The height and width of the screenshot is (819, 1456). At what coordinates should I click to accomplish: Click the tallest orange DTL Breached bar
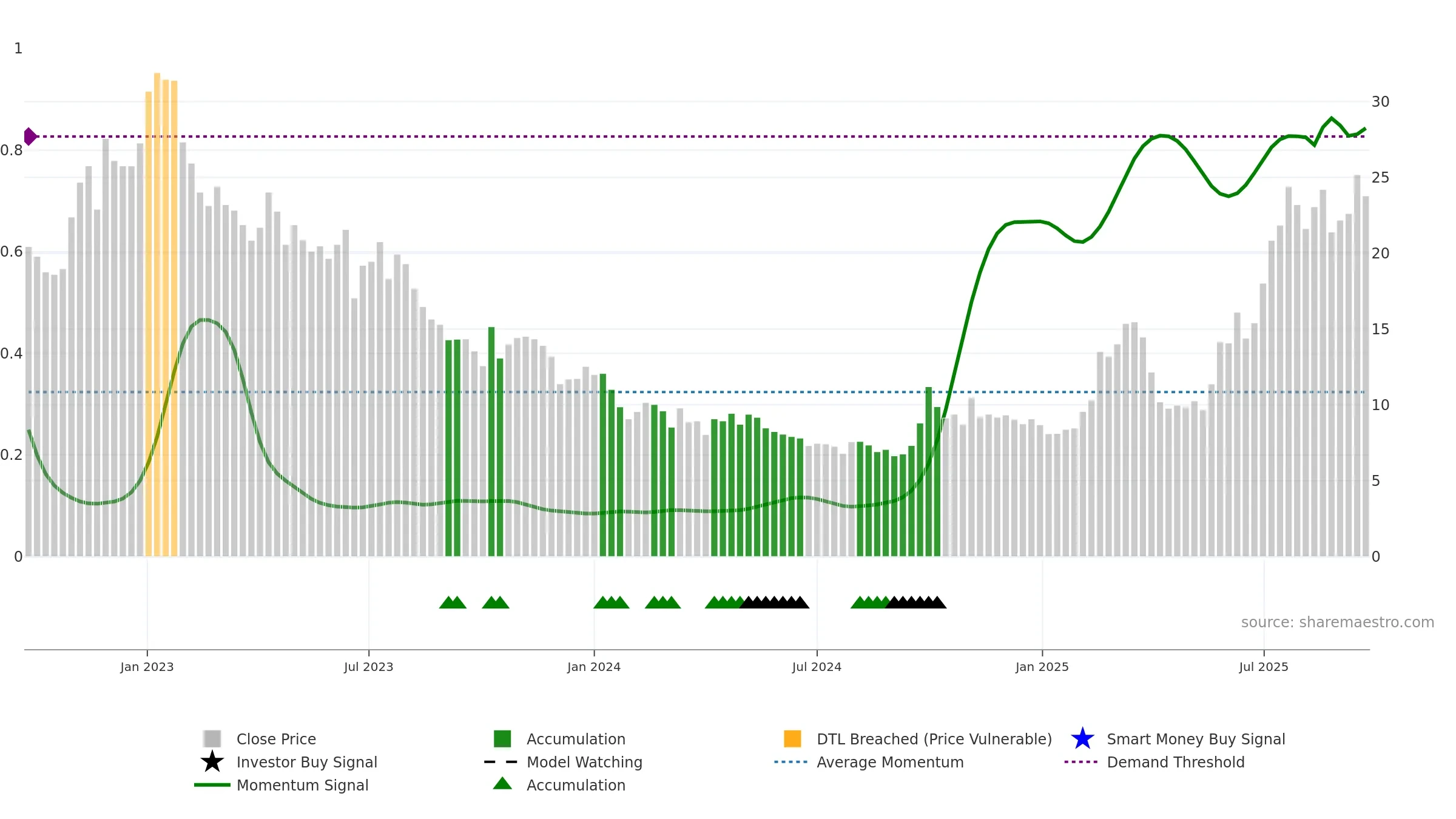click(157, 314)
